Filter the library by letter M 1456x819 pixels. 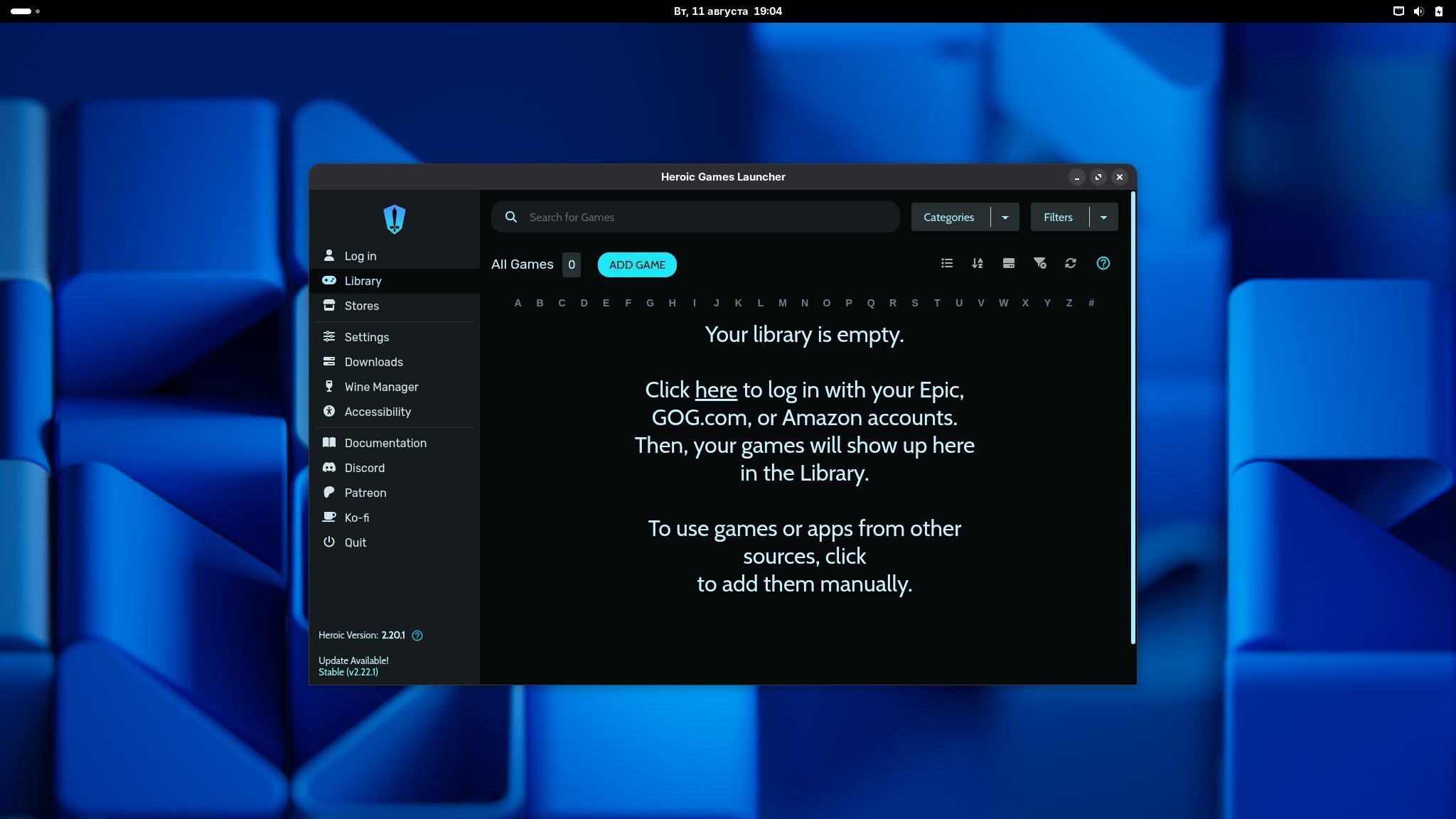[782, 303]
